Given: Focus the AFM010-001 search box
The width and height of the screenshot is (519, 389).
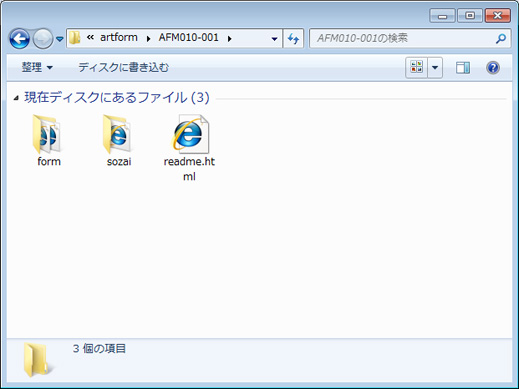Looking at the screenshot, I should 410,38.
